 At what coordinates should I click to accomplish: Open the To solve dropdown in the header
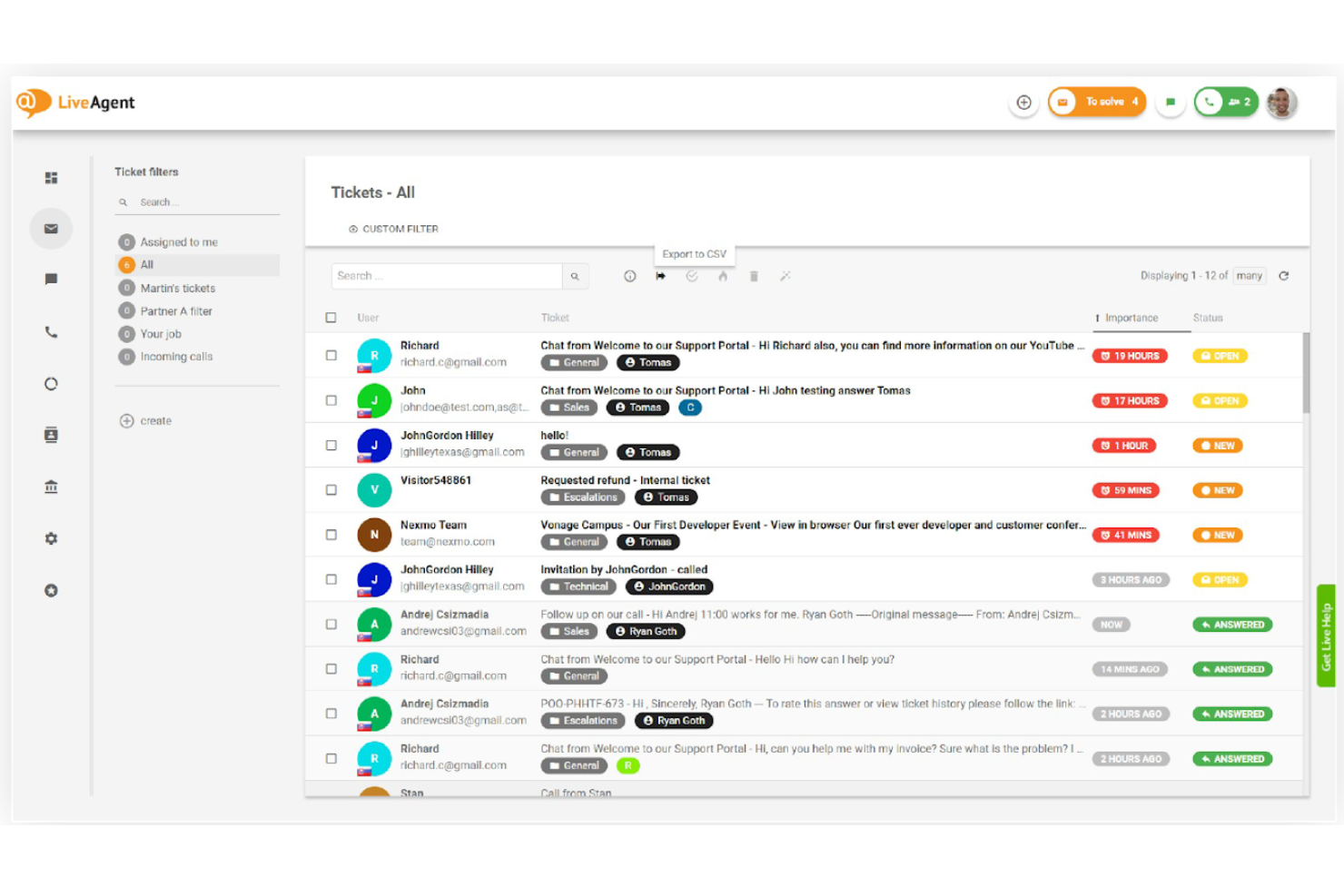click(1097, 102)
